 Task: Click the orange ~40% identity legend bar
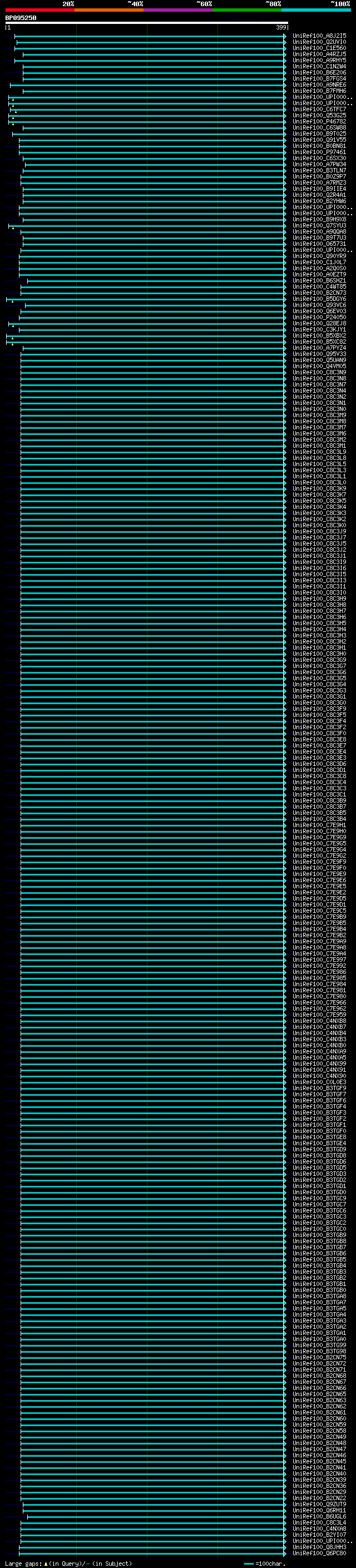point(109,11)
